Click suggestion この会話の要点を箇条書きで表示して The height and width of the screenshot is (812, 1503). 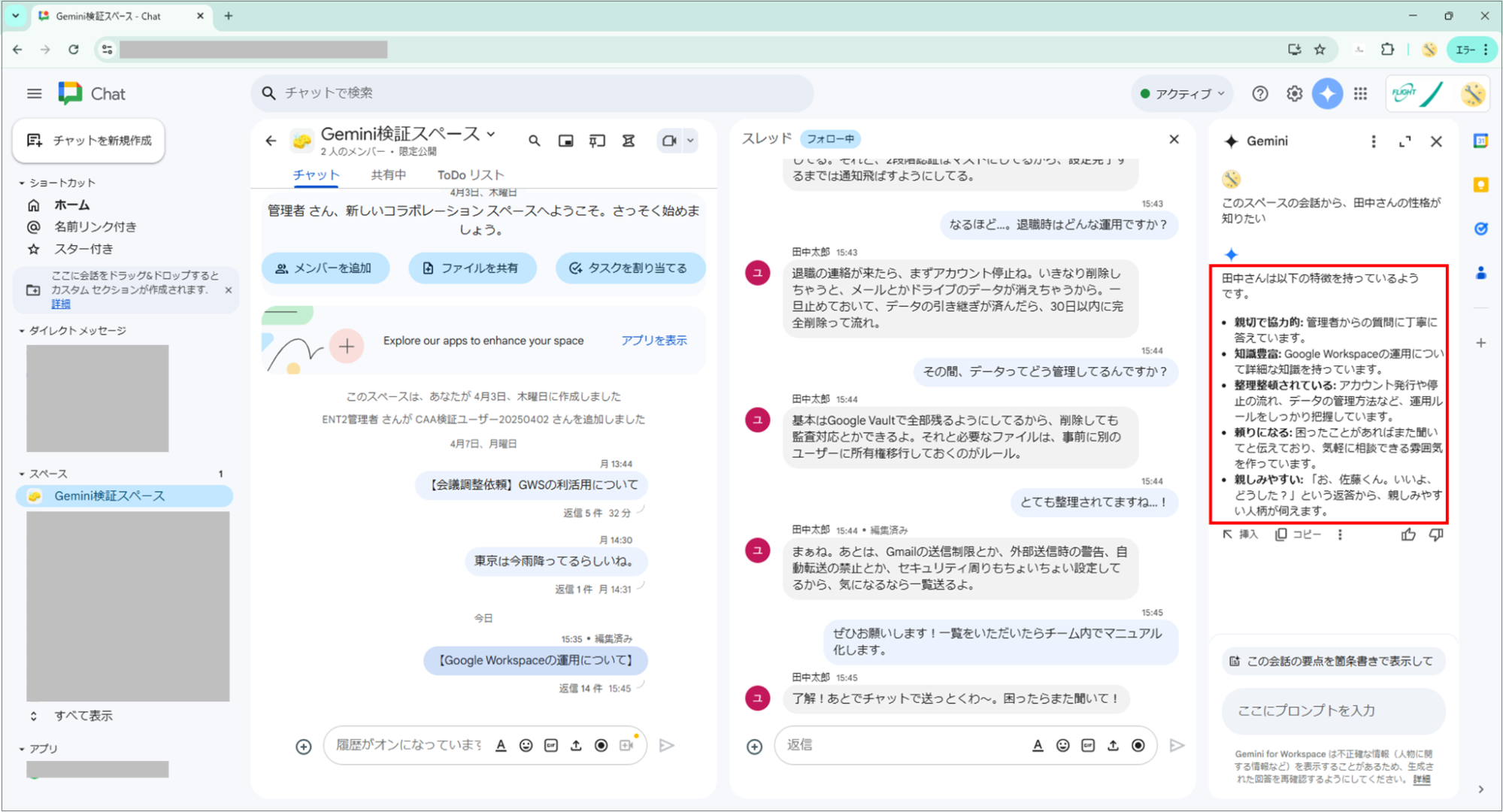tap(1333, 662)
